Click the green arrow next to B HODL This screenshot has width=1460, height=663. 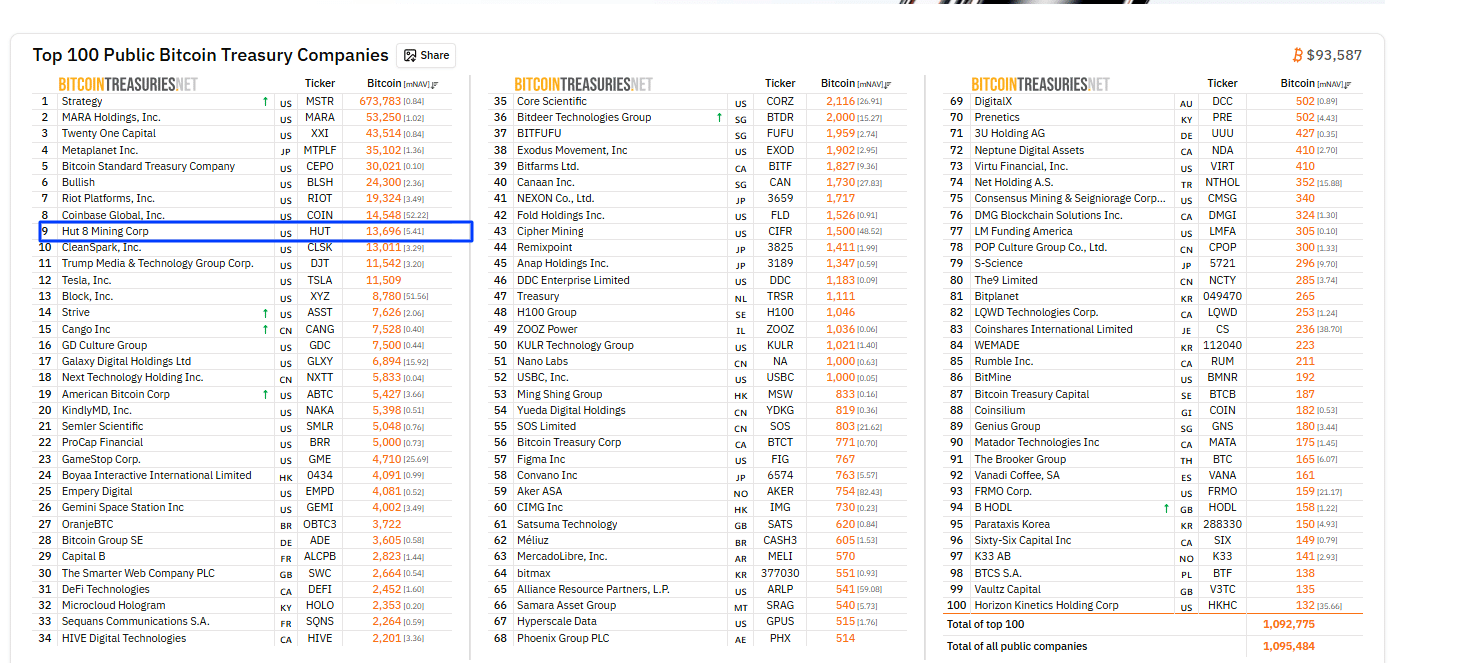[1166, 508]
